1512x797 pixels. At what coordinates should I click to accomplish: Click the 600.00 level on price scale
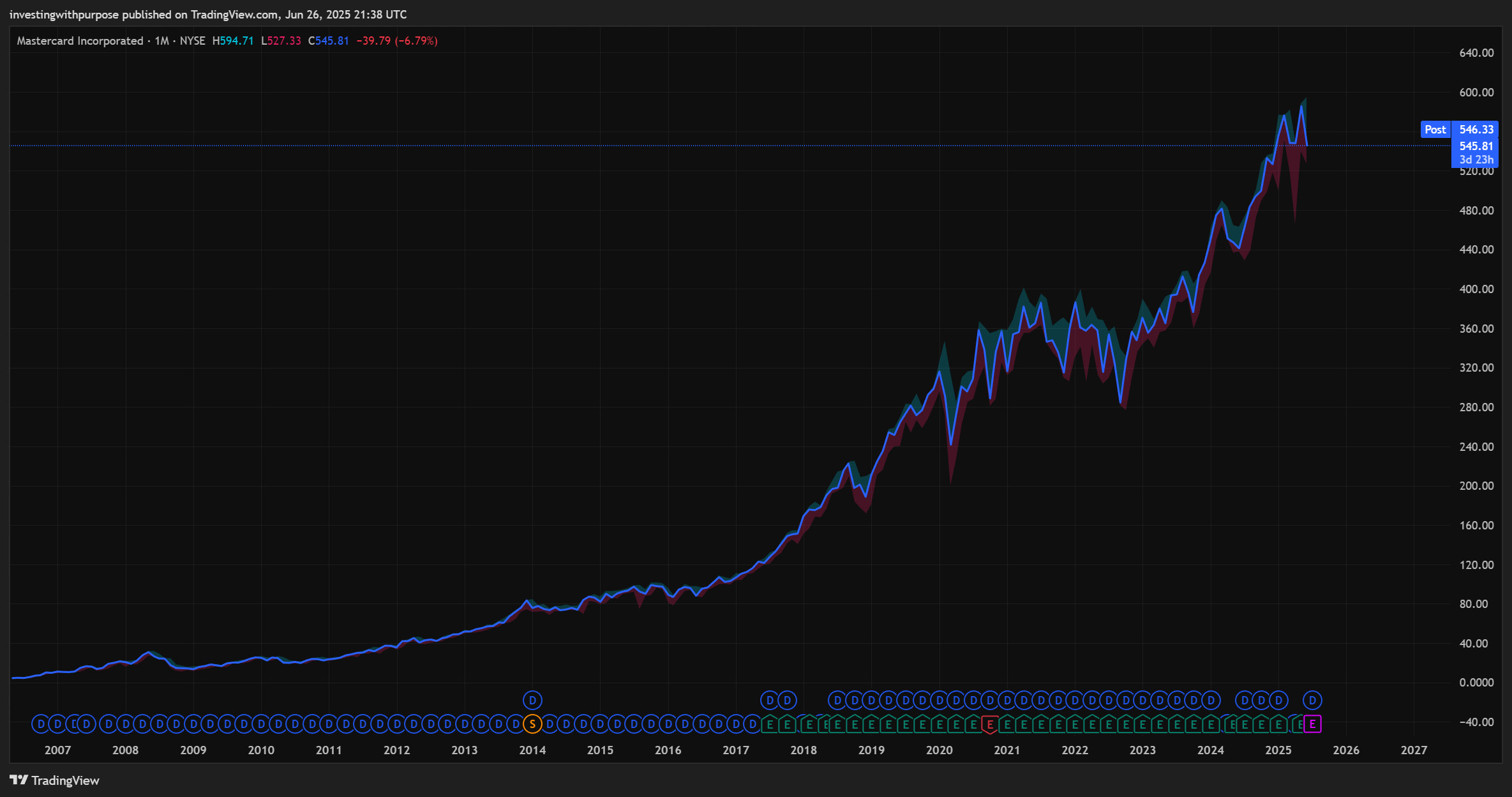pyautogui.click(x=1476, y=93)
